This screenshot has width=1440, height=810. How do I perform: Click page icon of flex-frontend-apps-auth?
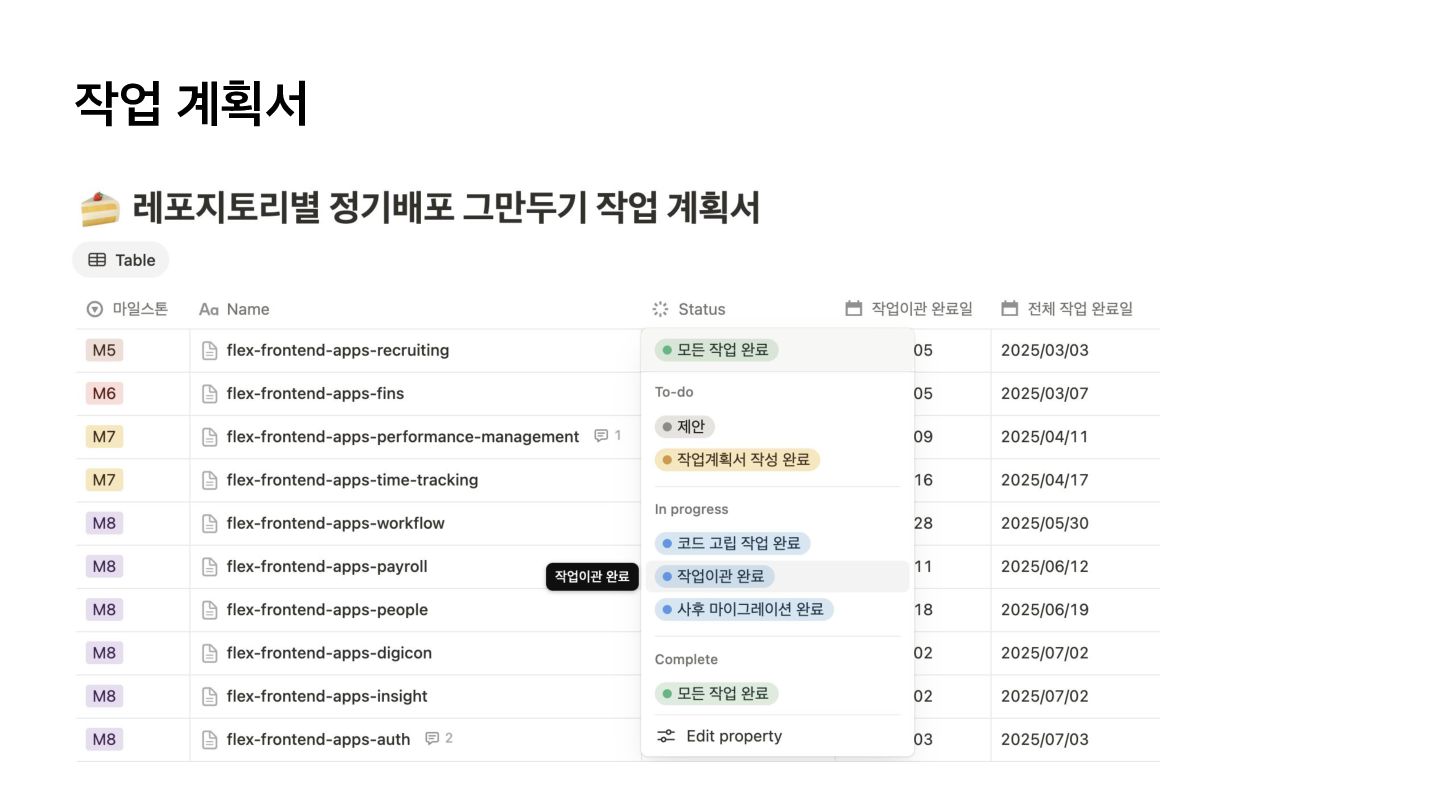click(x=209, y=739)
